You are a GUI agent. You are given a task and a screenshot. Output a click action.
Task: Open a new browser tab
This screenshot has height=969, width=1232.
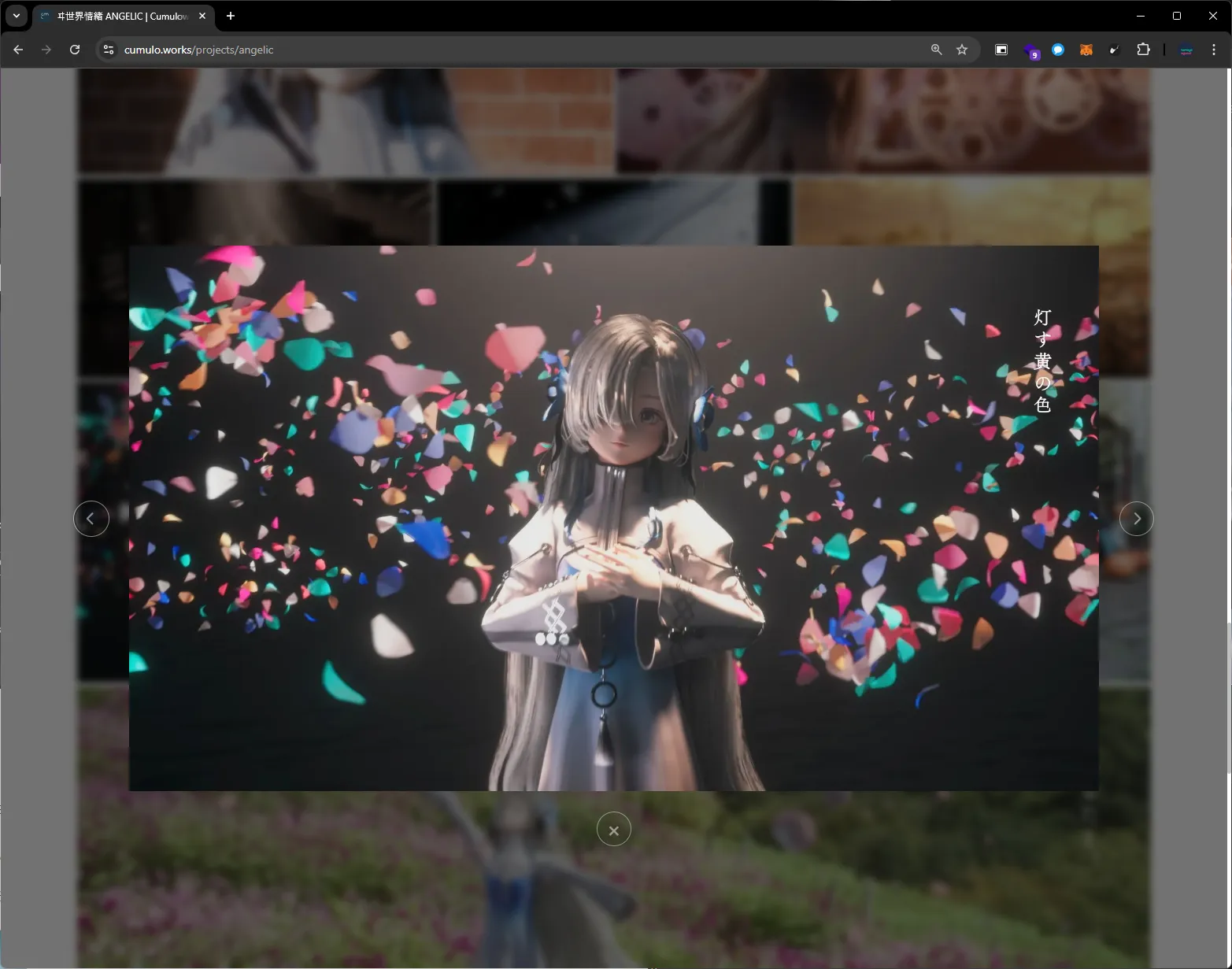click(231, 16)
